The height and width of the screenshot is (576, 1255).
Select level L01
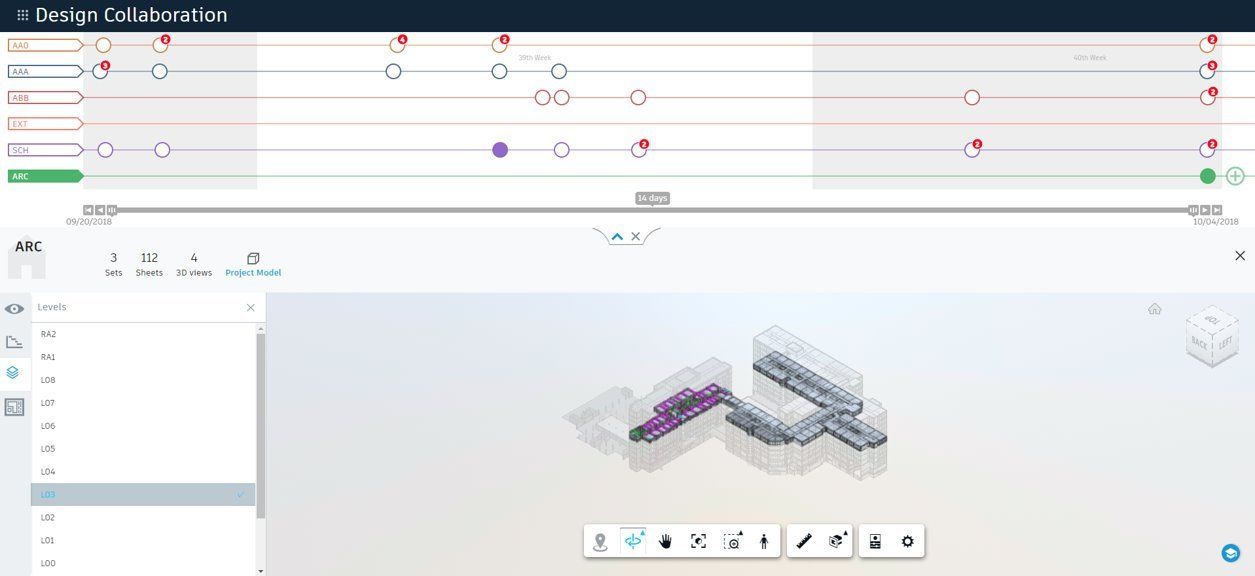[x=143, y=541]
